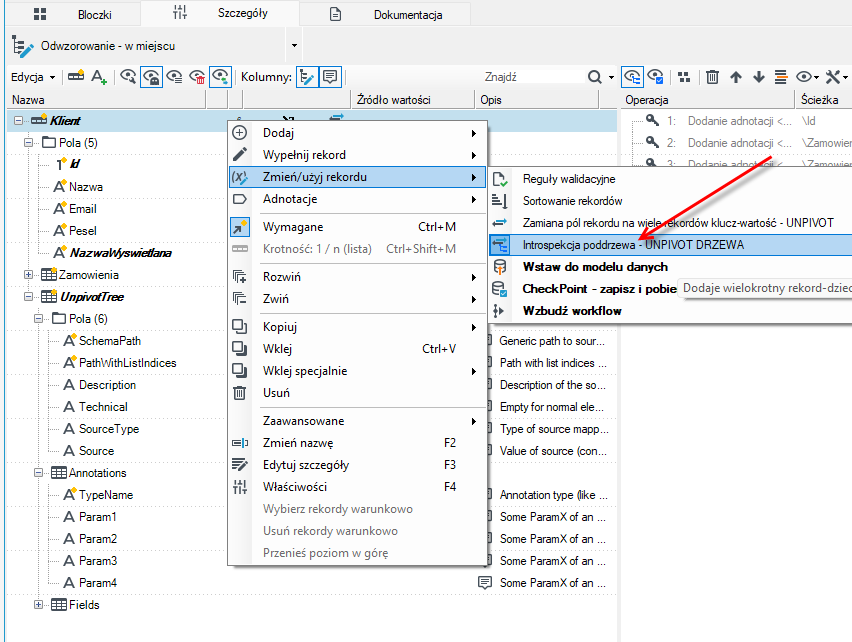The height and width of the screenshot is (642, 852).
Task: Toggle the eye with checkbox icon
Action: click(656, 77)
